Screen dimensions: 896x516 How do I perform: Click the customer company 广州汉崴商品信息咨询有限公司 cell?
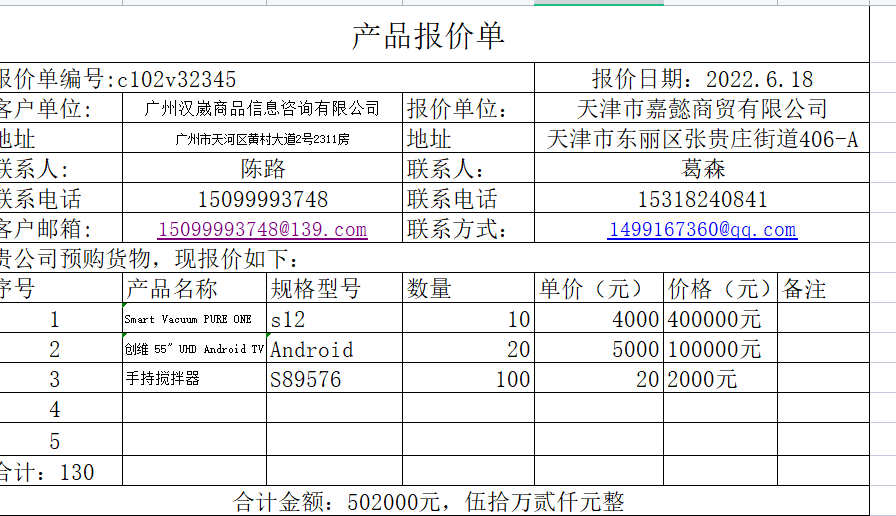click(x=262, y=109)
